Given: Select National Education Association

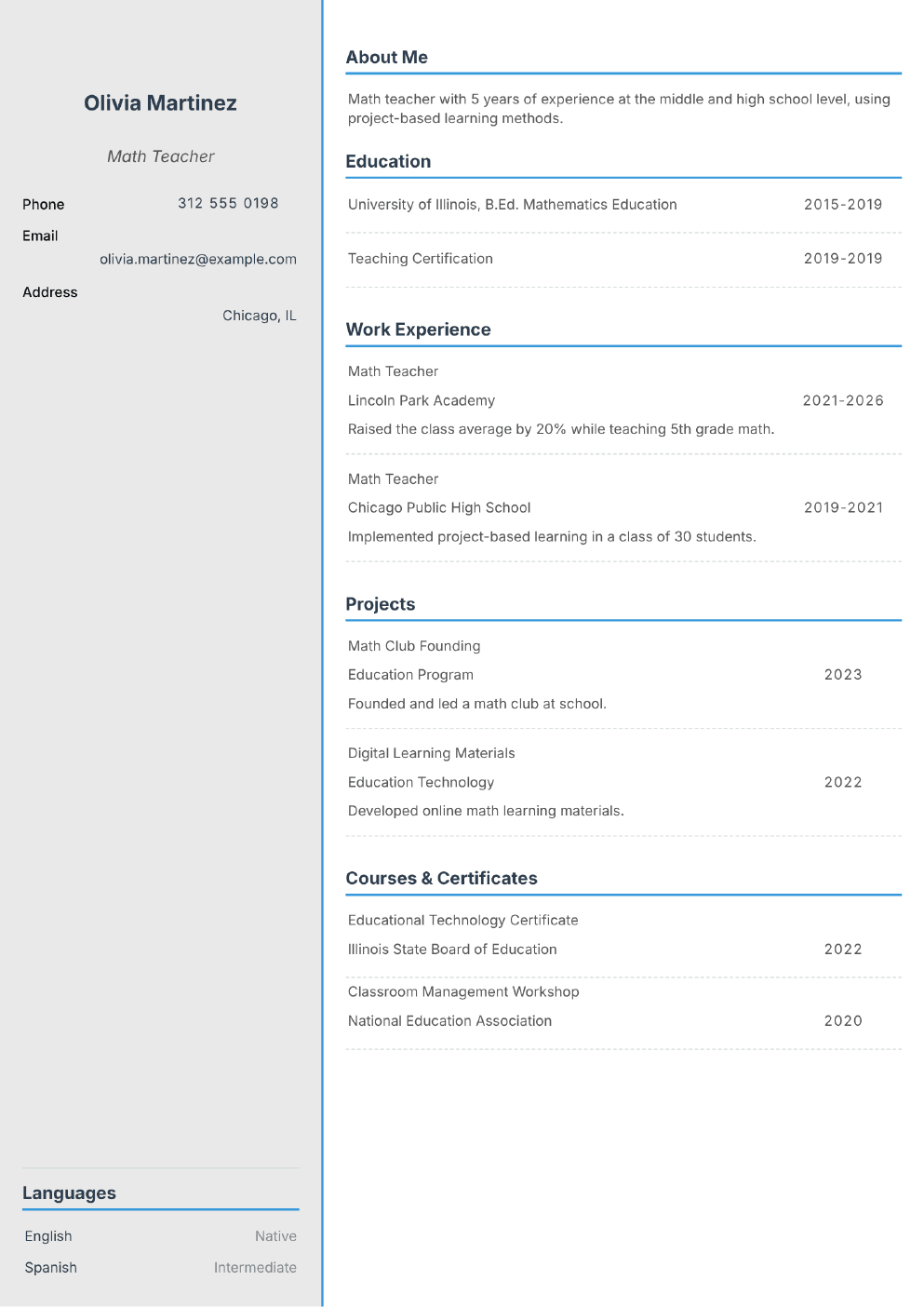Looking at the screenshot, I should coord(449,1021).
